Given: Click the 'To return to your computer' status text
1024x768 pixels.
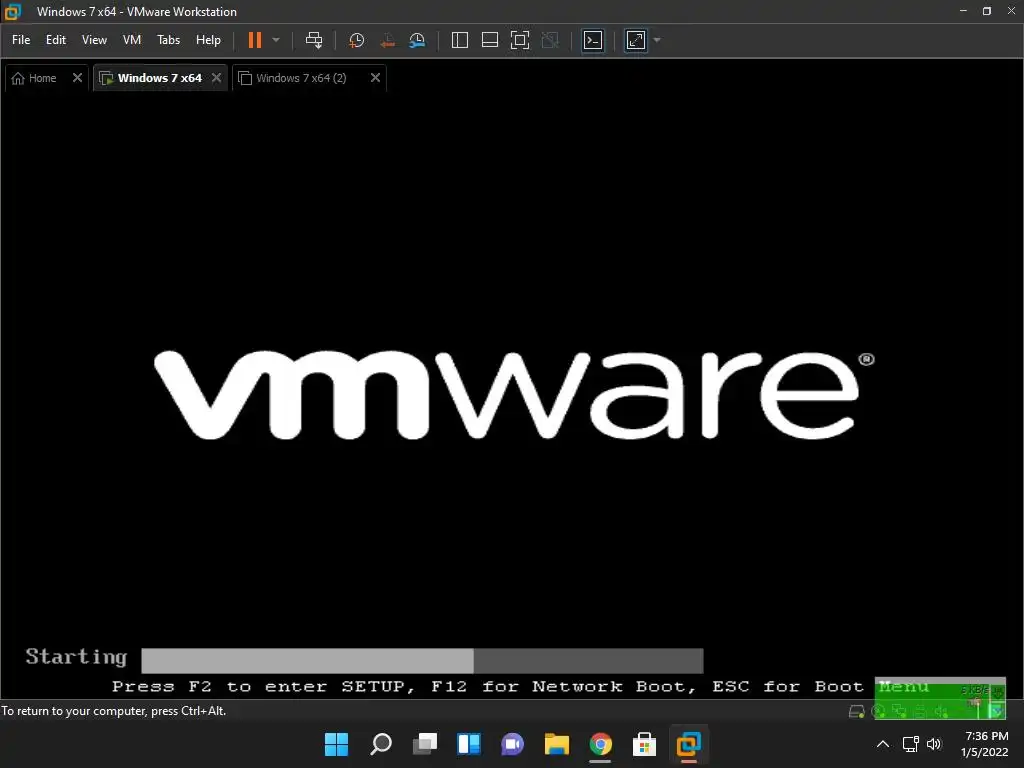Looking at the screenshot, I should (114, 711).
